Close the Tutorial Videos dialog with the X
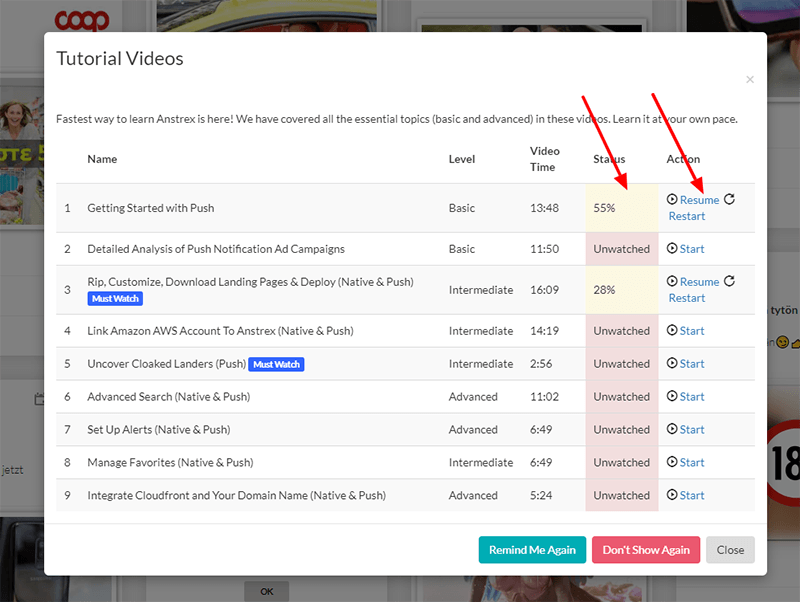The height and width of the screenshot is (602, 800). tap(749, 80)
